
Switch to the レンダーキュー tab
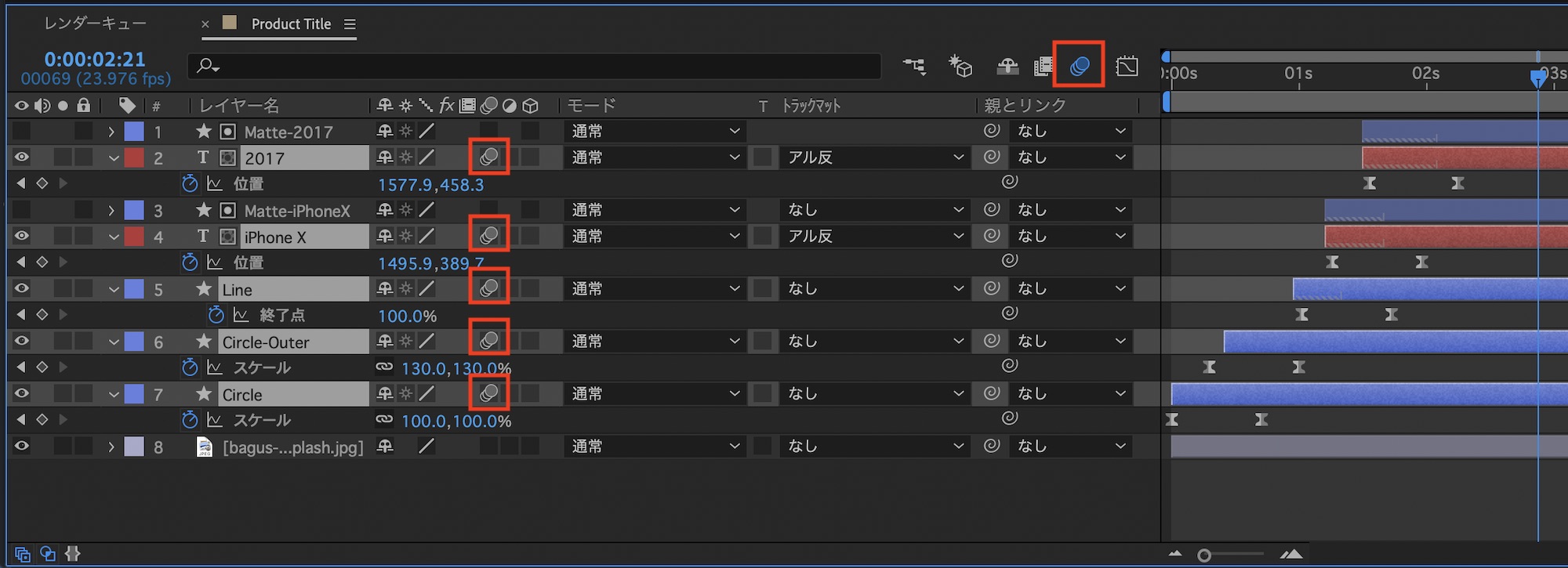(x=95, y=24)
